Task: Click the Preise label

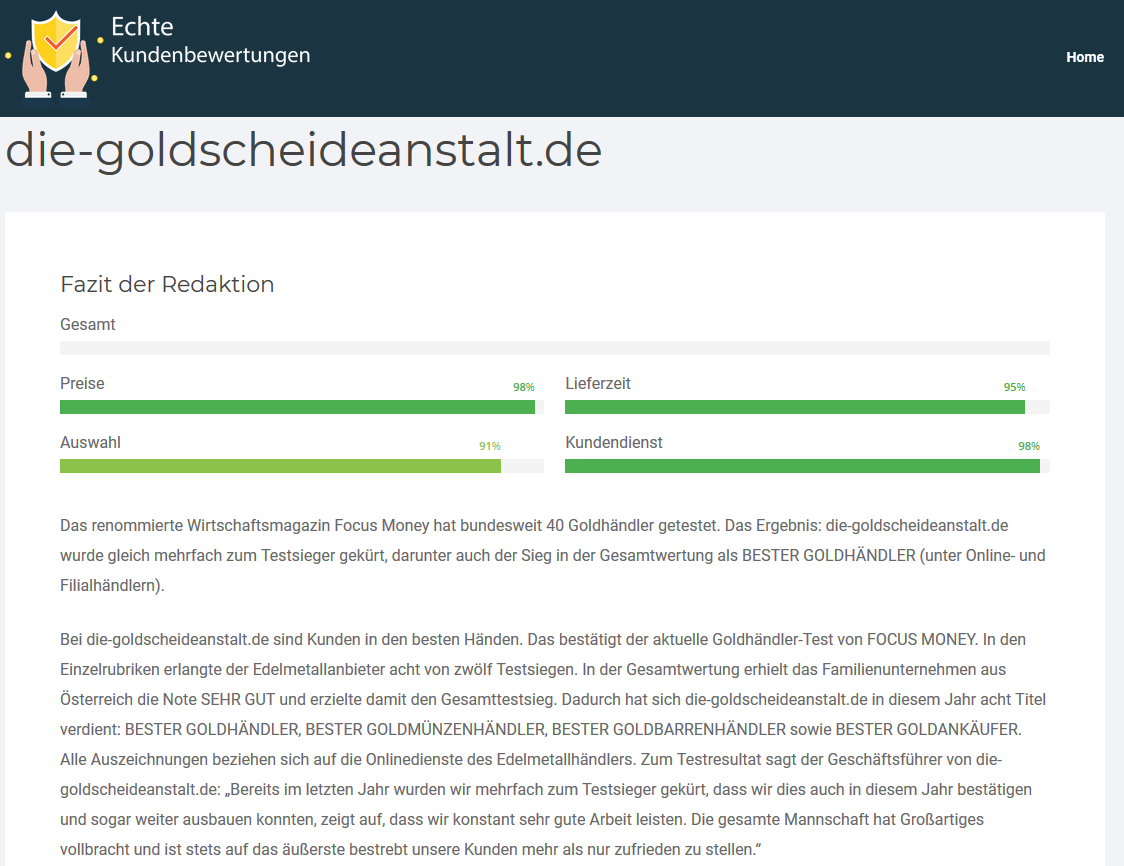Action: (x=82, y=384)
